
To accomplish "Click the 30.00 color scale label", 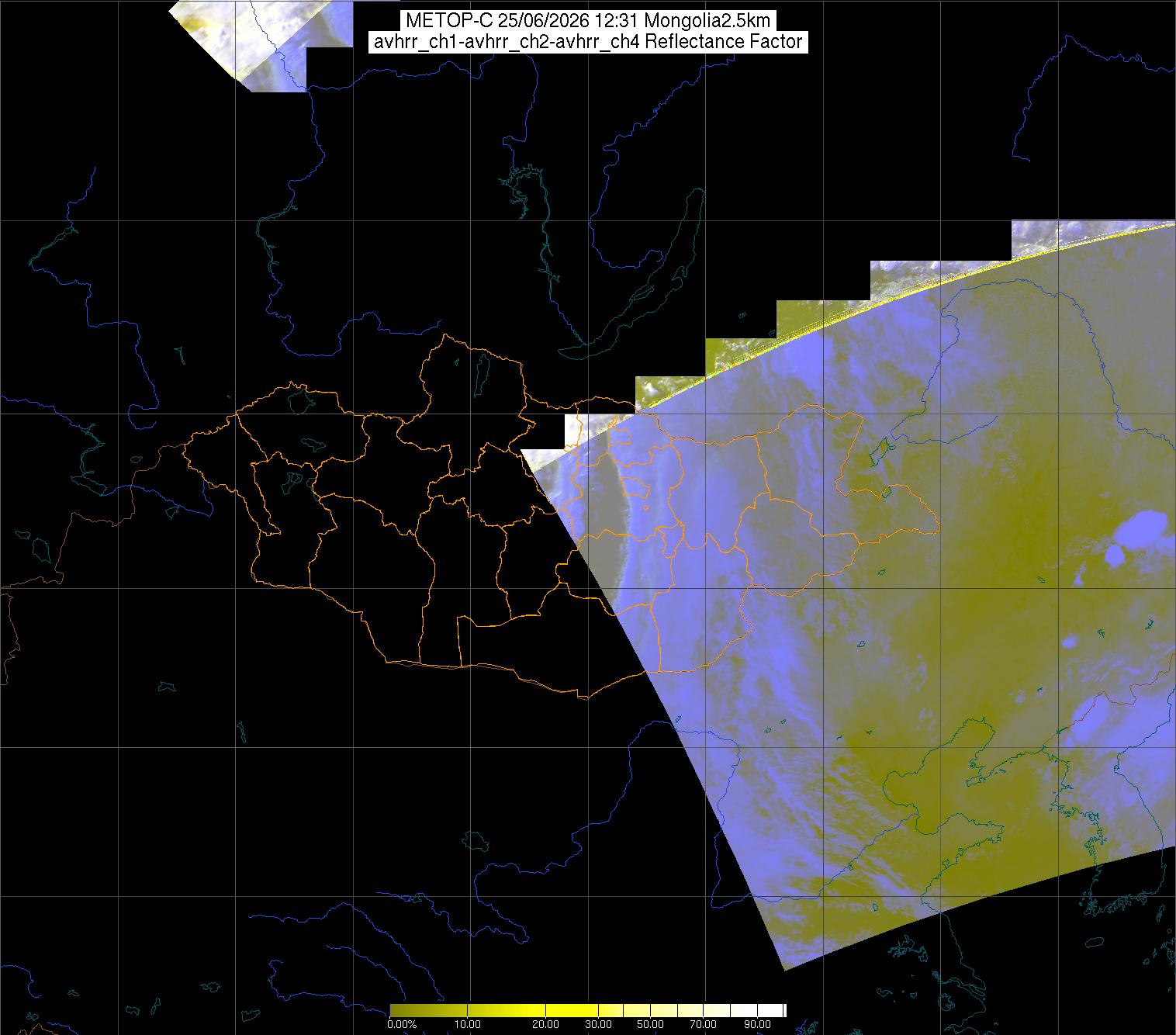I will (598, 1024).
